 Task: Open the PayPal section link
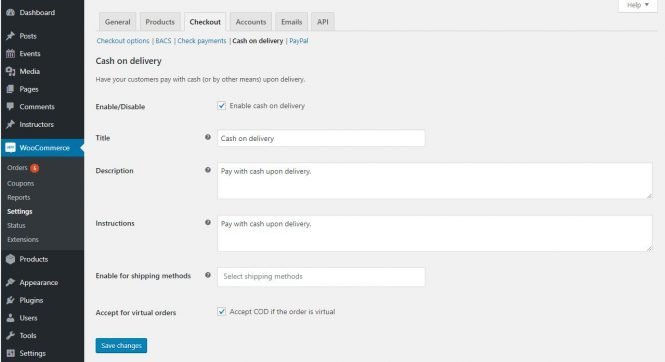pos(299,41)
